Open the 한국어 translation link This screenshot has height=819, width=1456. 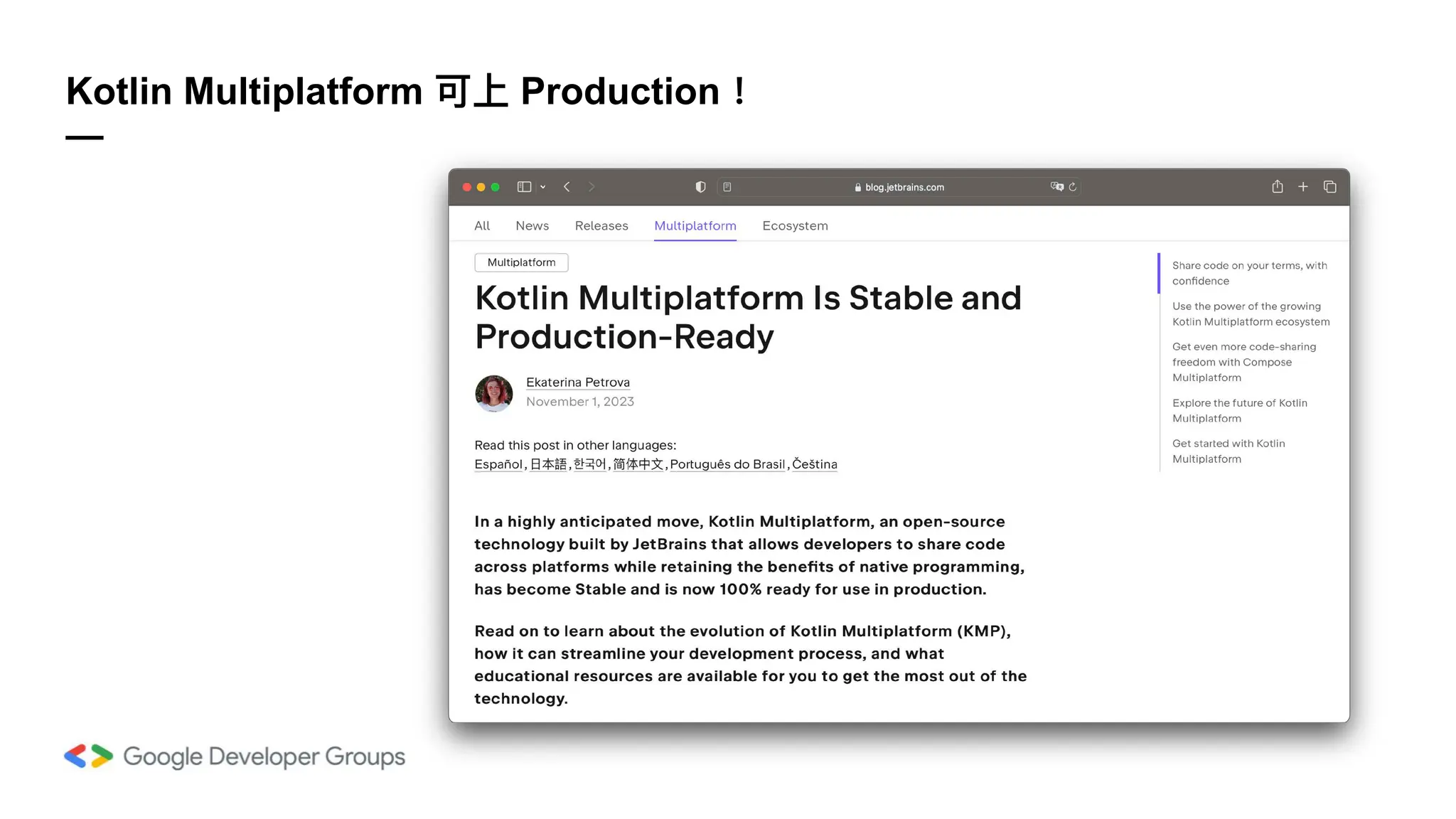pos(590,464)
